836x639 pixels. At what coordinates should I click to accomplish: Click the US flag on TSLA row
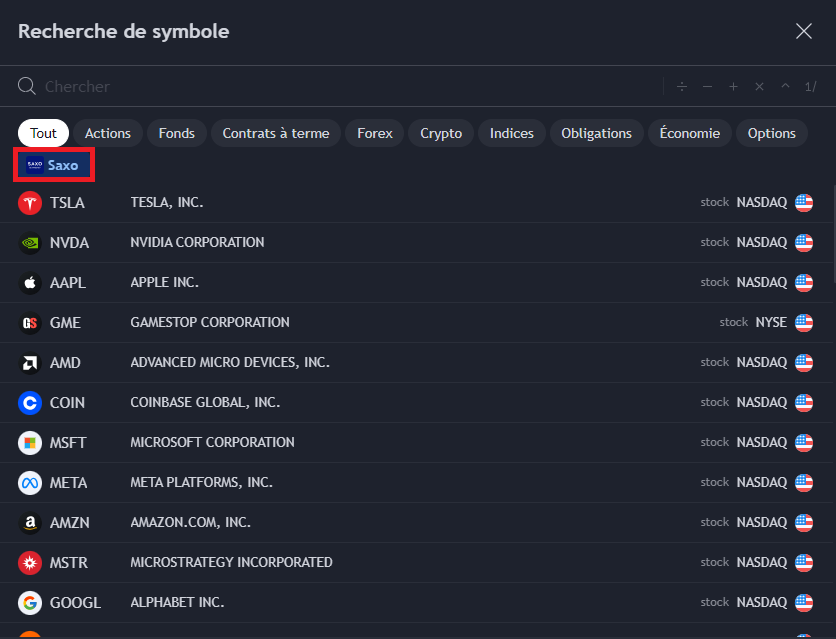click(803, 203)
